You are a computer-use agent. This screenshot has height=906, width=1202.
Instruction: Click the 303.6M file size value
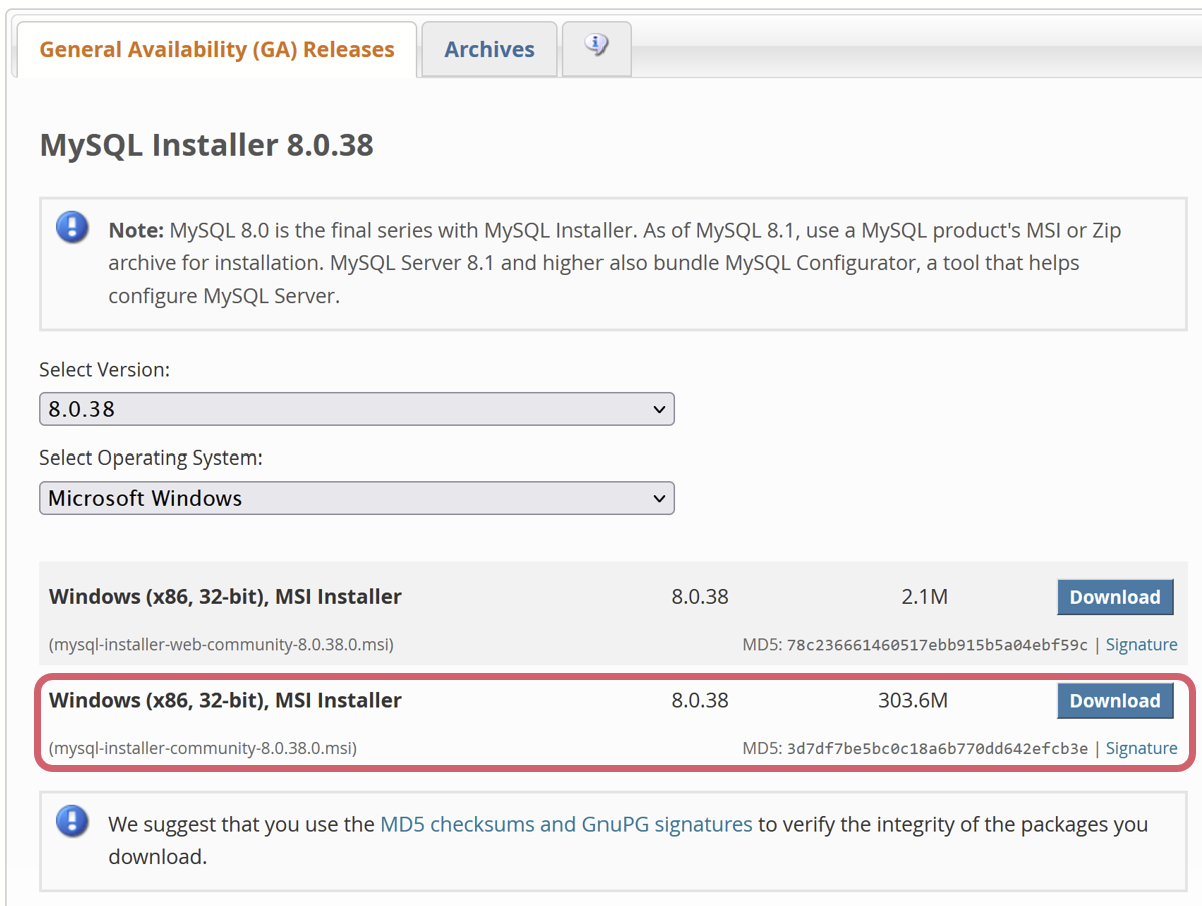tap(913, 700)
